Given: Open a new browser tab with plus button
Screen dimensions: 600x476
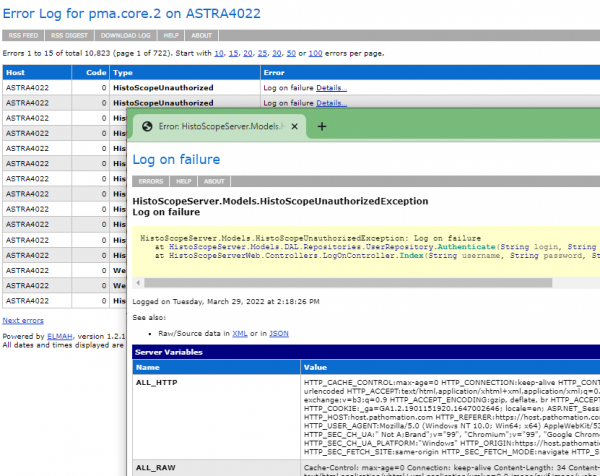Looking at the screenshot, I should click(x=322, y=127).
